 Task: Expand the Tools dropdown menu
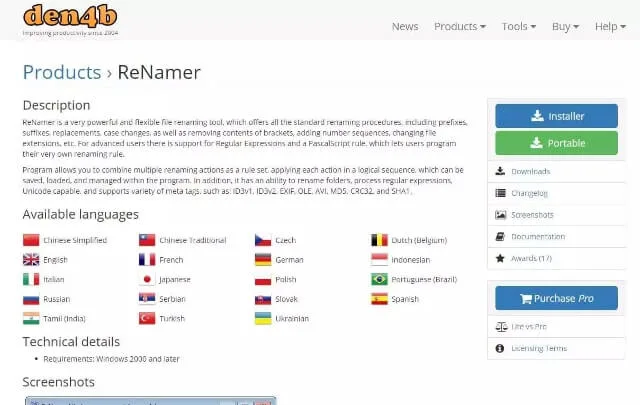518,27
